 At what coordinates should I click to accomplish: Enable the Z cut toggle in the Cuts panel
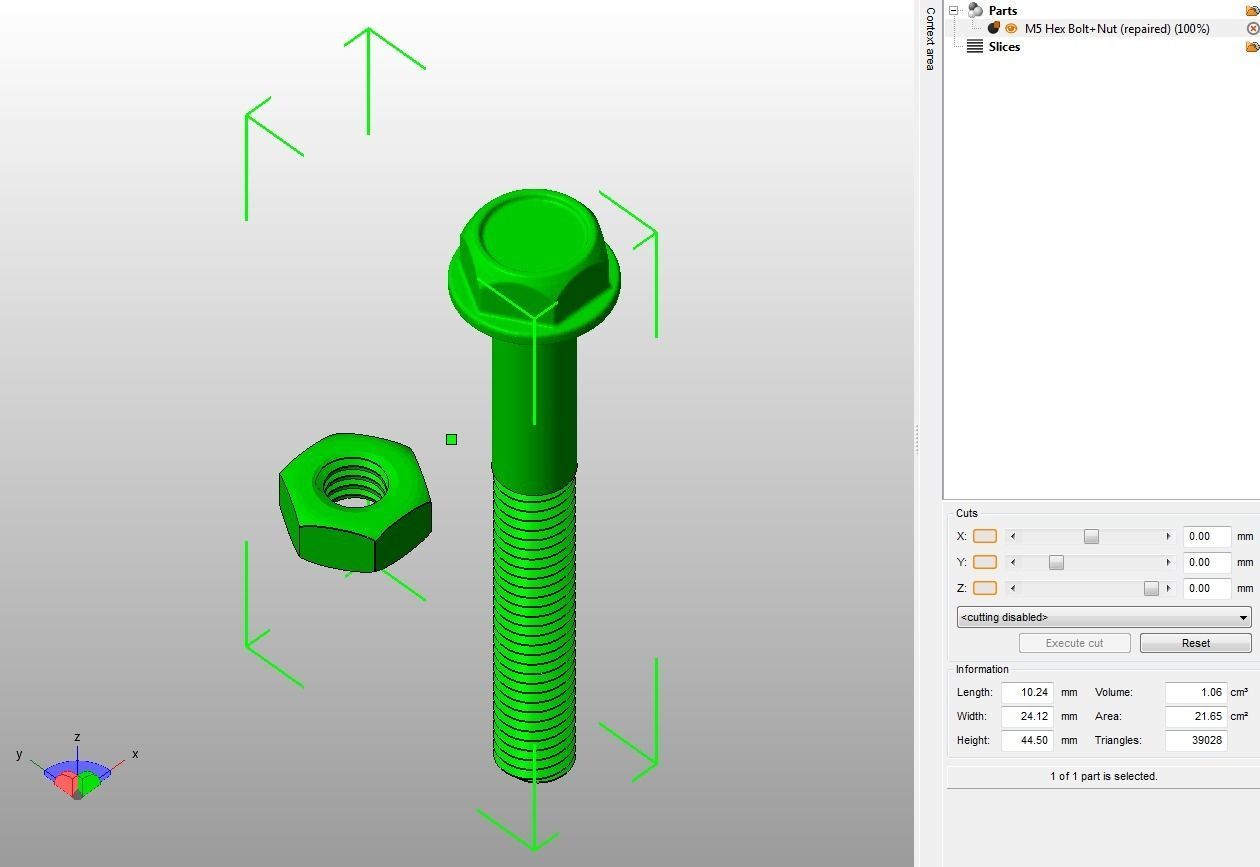(x=984, y=588)
